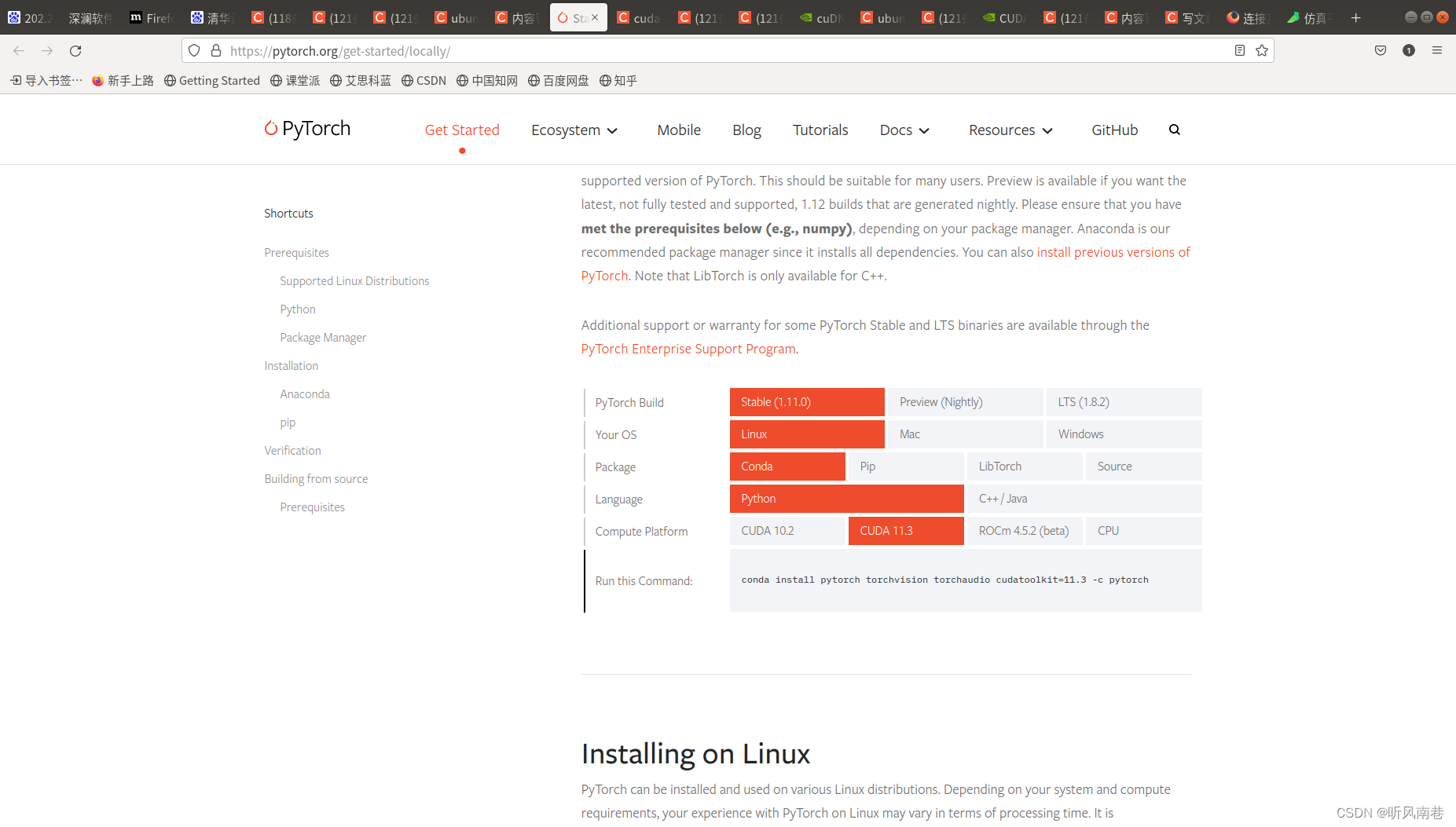Switch to the 写文章 CSDN tab
The width and height of the screenshot is (1456, 827).
point(1187,18)
